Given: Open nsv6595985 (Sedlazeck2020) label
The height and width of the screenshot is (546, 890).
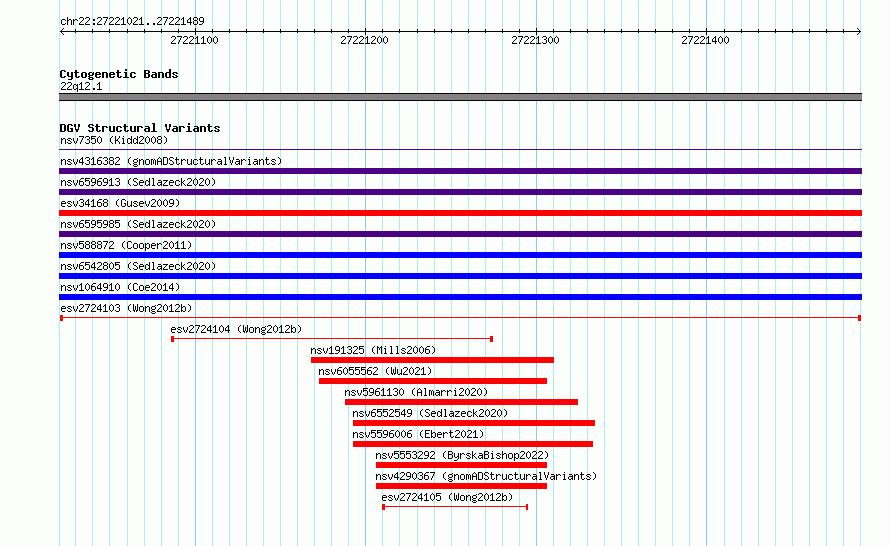Looking at the screenshot, I should pos(138,224).
